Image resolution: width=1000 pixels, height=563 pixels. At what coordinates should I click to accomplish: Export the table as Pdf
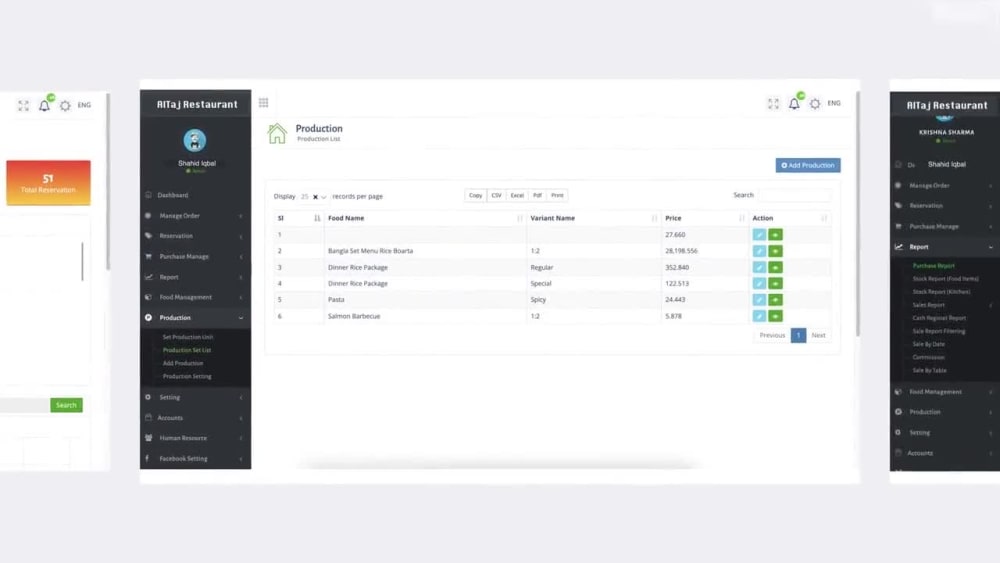point(537,196)
